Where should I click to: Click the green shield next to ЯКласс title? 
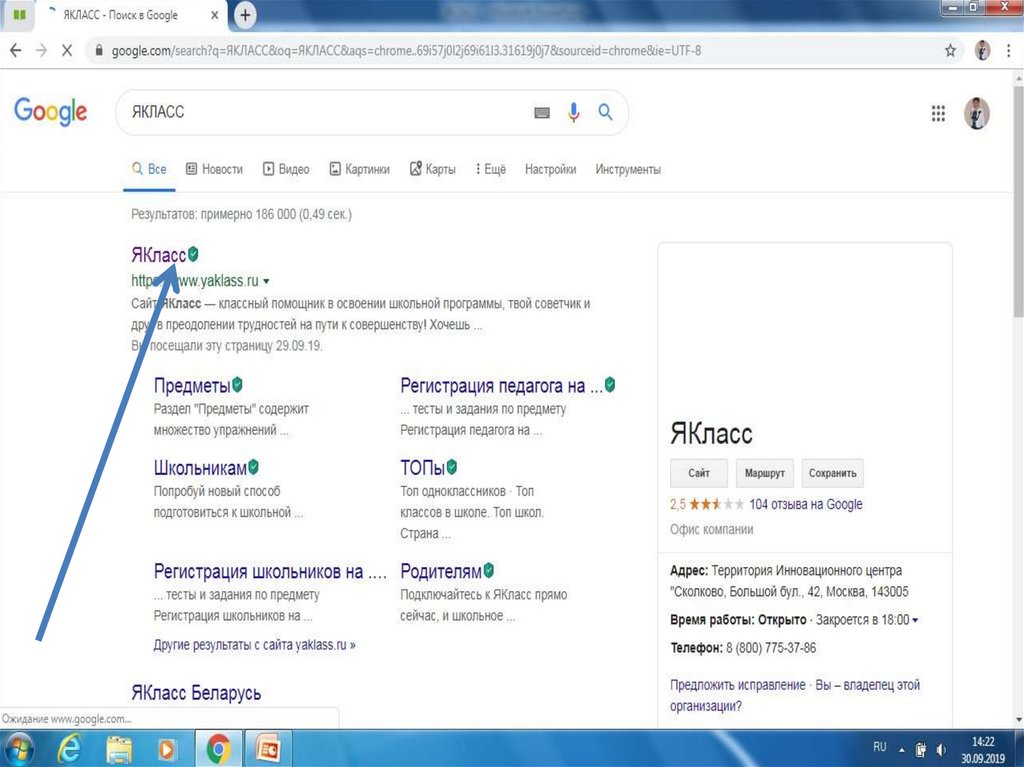tap(193, 253)
